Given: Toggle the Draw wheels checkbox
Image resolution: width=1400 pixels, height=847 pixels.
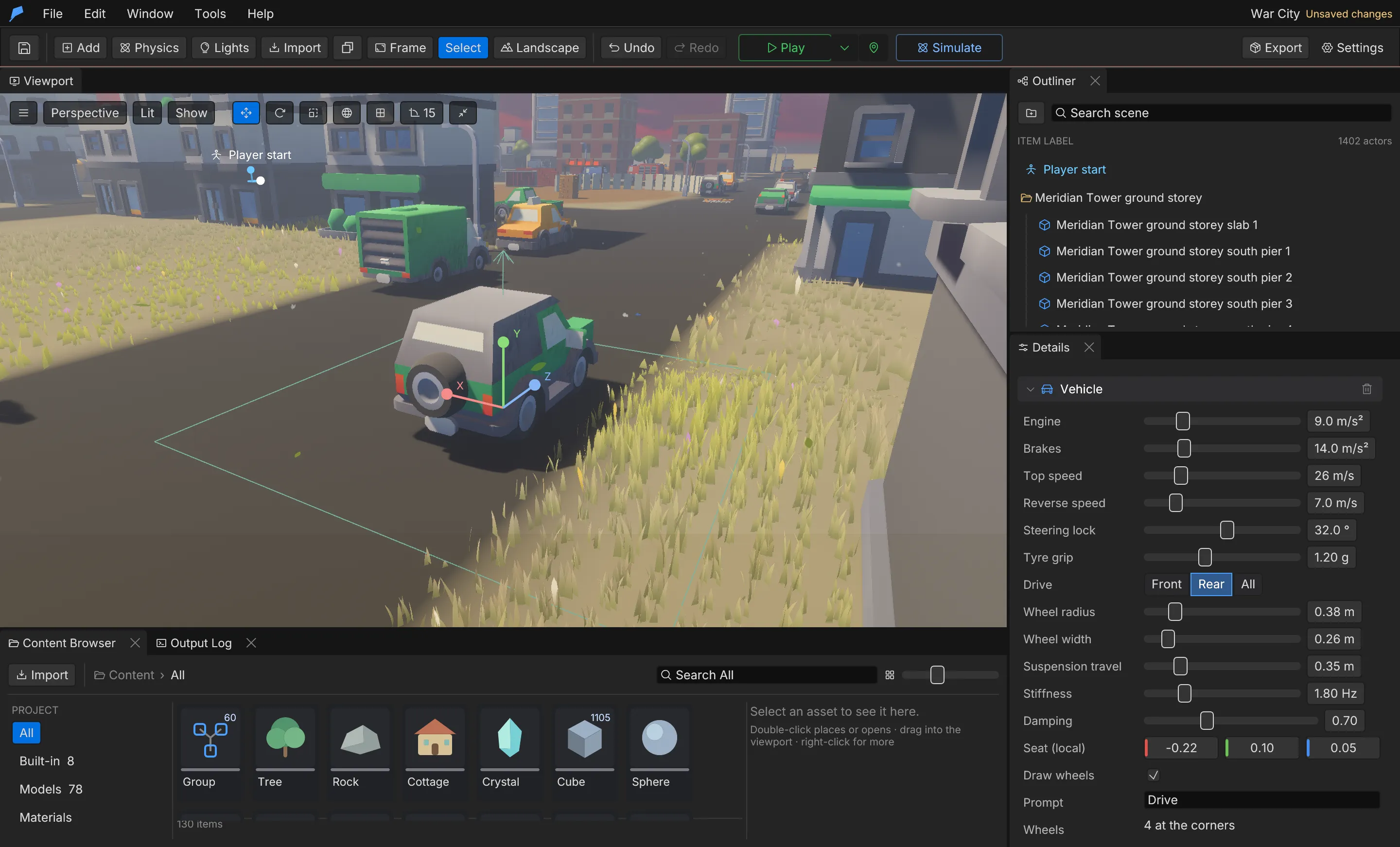Looking at the screenshot, I should pyautogui.click(x=1154, y=776).
